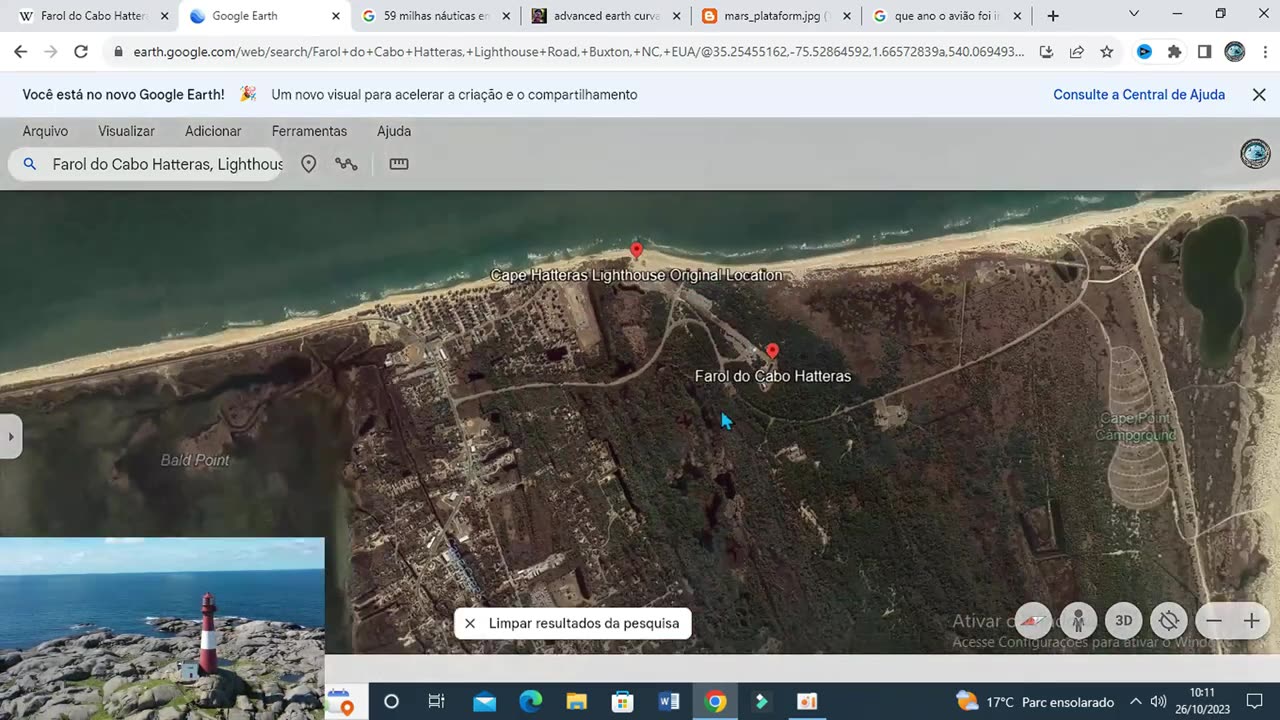
Task: Open the browser extensions puzzle icon
Action: tap(1174, 52)
